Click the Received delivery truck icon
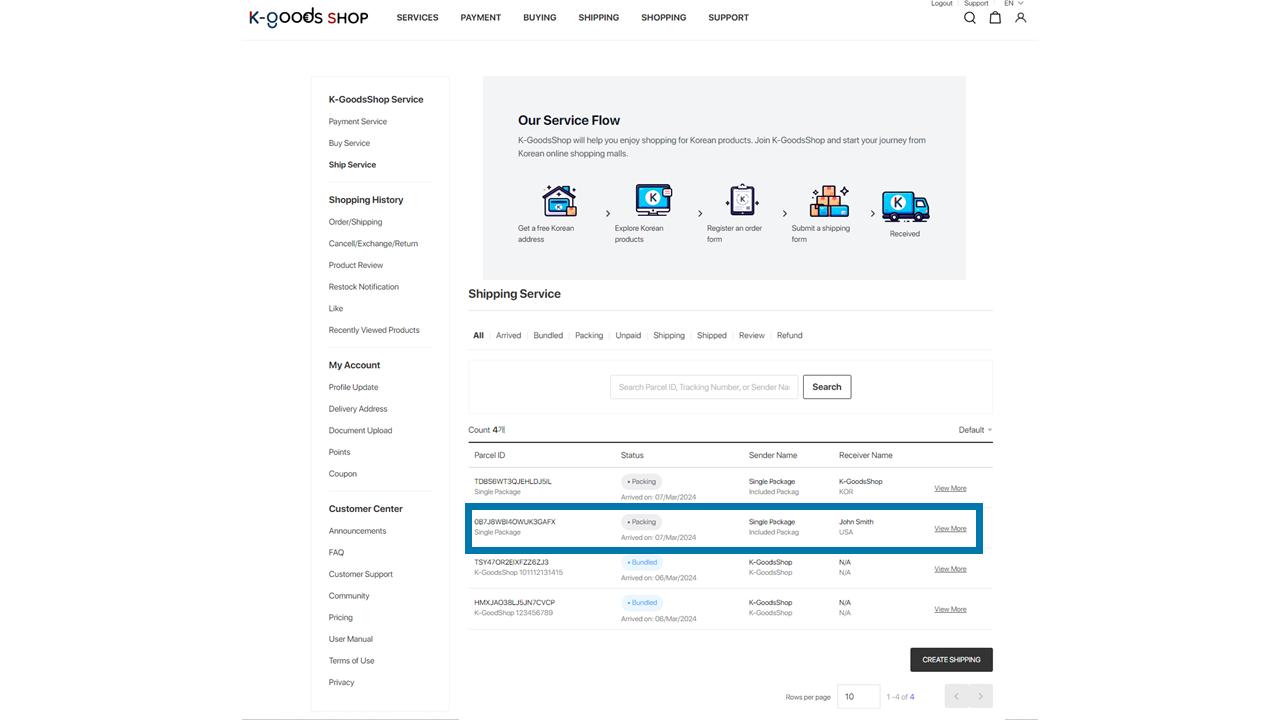This screenshot has height=720, width=1280. point(905,206)
